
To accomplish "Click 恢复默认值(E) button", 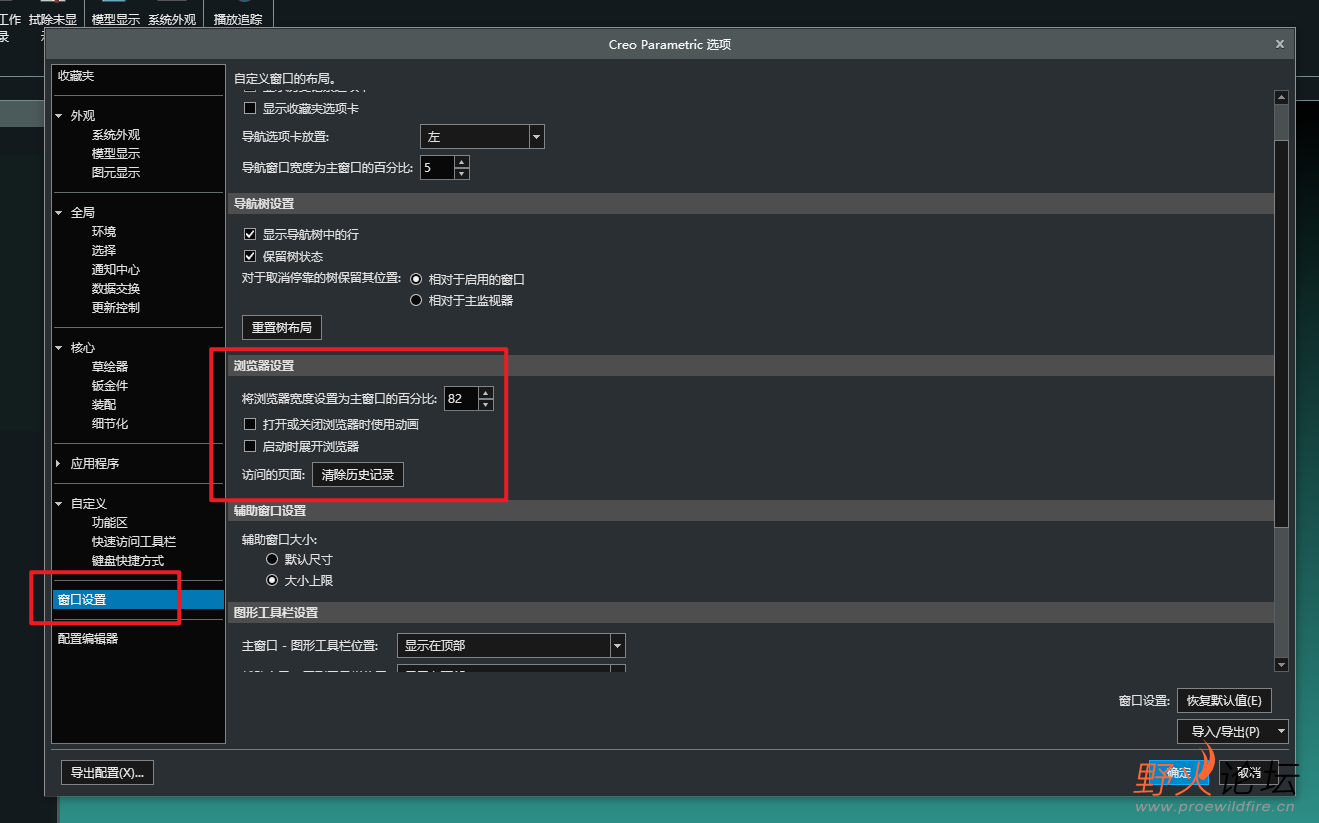I will 1224,700.
